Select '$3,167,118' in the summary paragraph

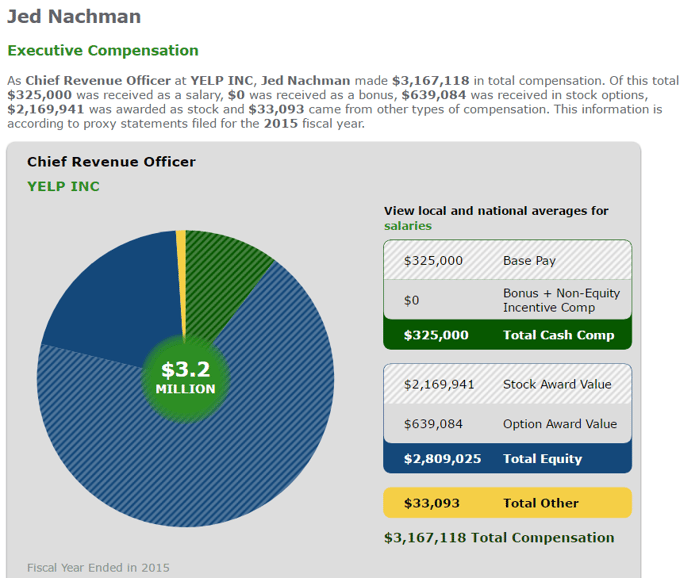[430, 81]
